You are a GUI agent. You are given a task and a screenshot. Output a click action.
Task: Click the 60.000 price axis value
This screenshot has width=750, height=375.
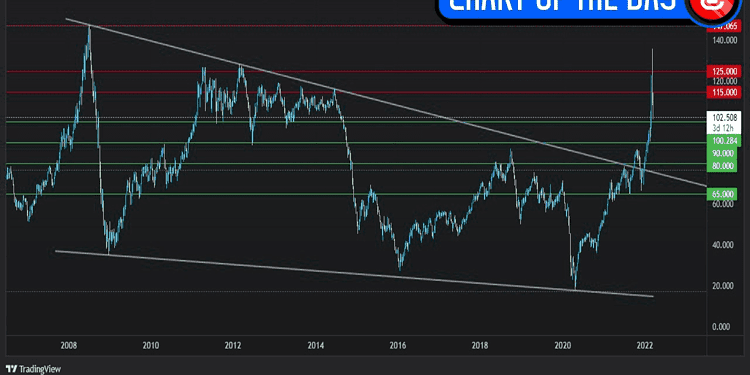click(x=723, y=204)
